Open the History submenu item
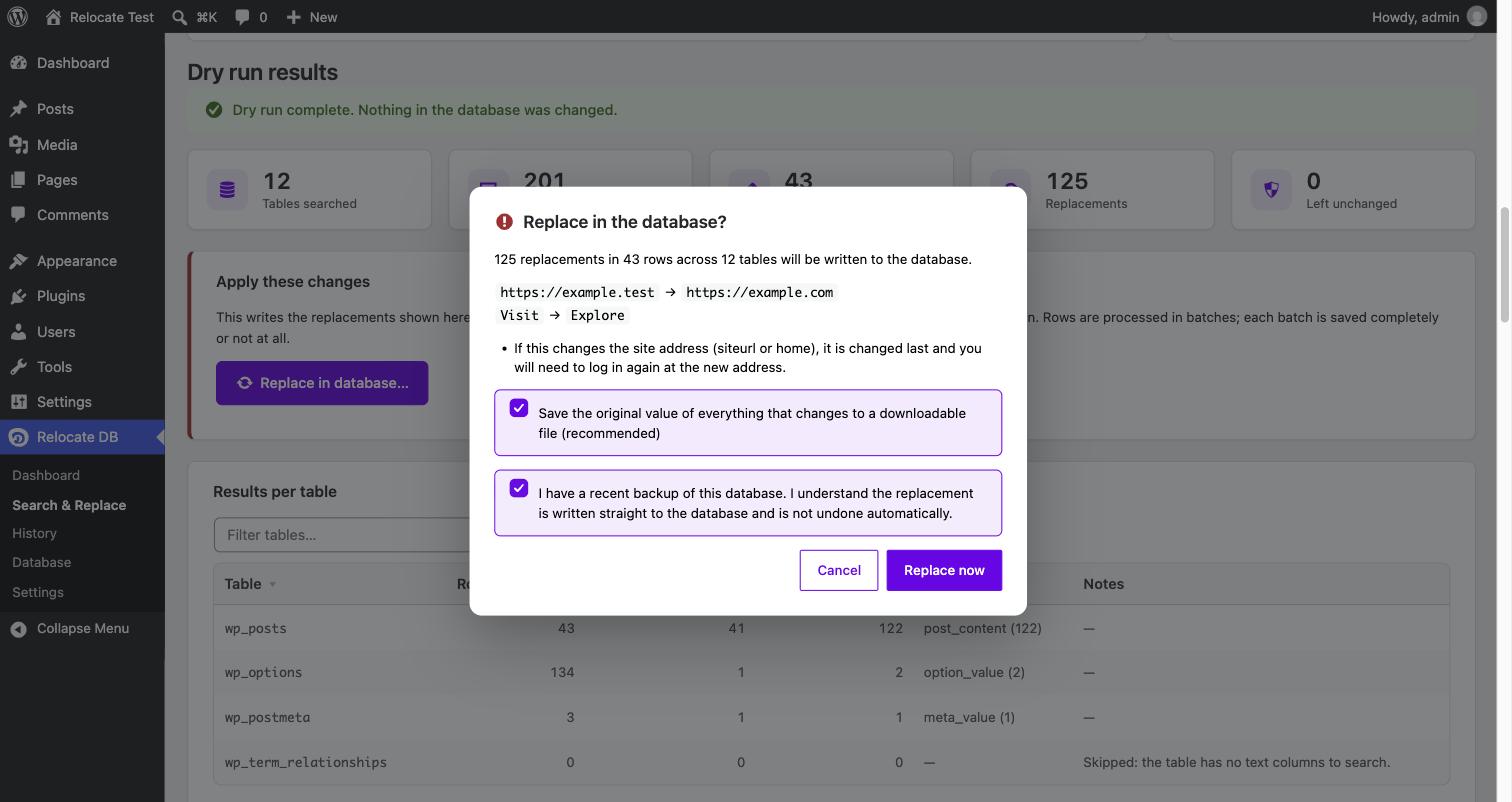 [34, 533]
